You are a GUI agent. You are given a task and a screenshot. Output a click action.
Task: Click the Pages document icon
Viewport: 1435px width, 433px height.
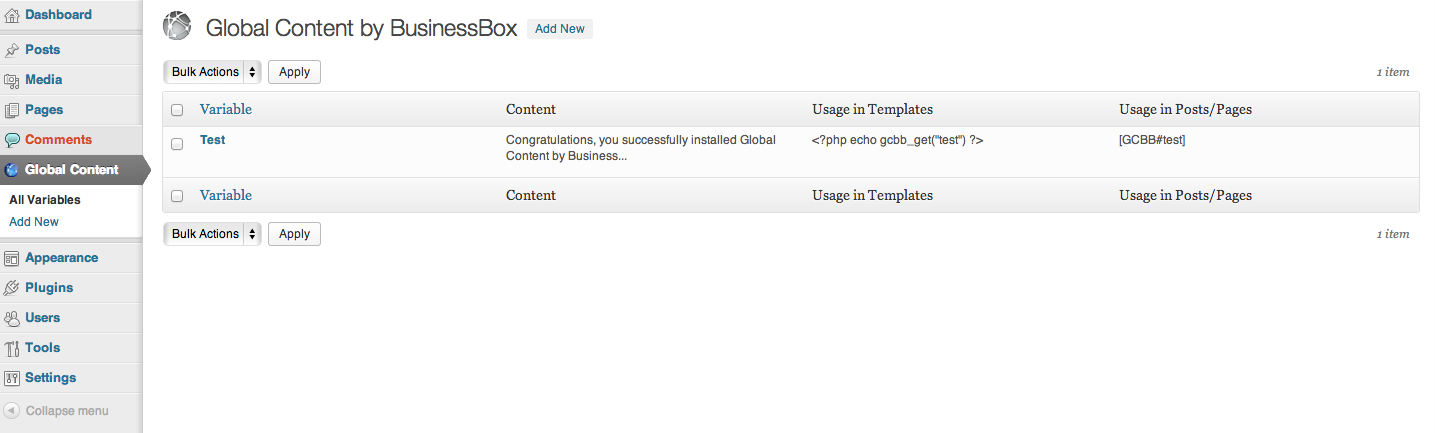[12, 110]
